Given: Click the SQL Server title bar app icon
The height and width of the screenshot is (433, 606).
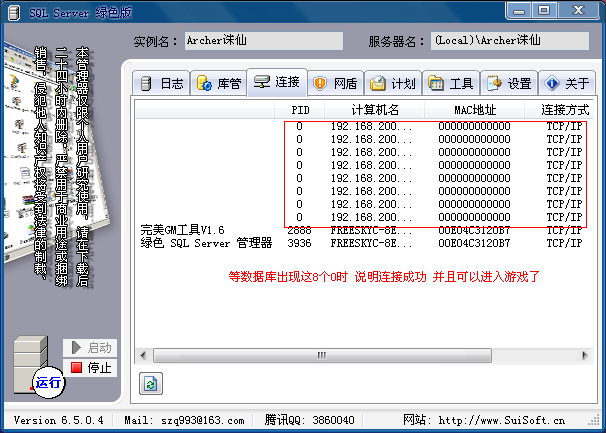Looking at the screenshot, I should click(14, 11).
